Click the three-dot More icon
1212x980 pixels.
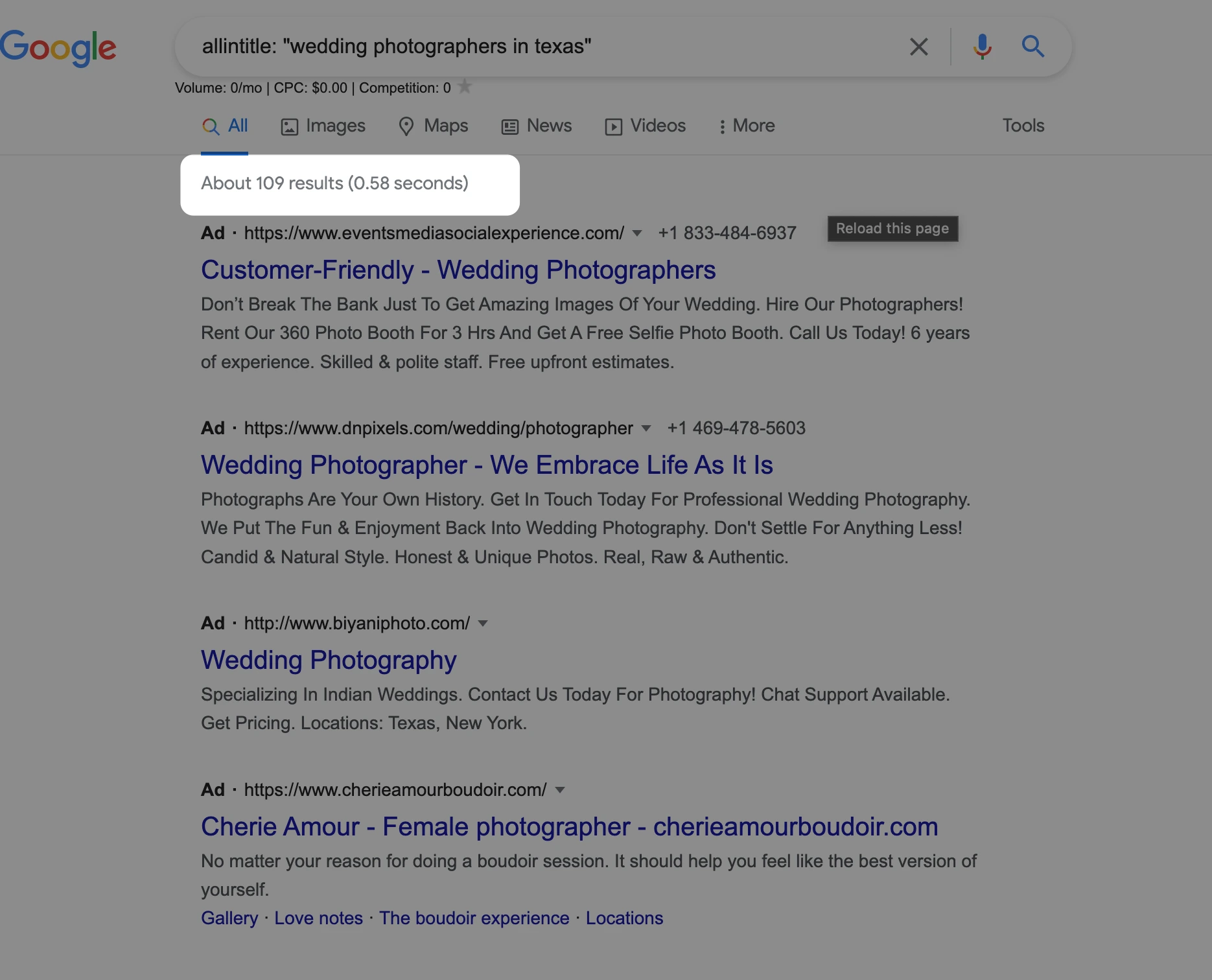[722, 126]
